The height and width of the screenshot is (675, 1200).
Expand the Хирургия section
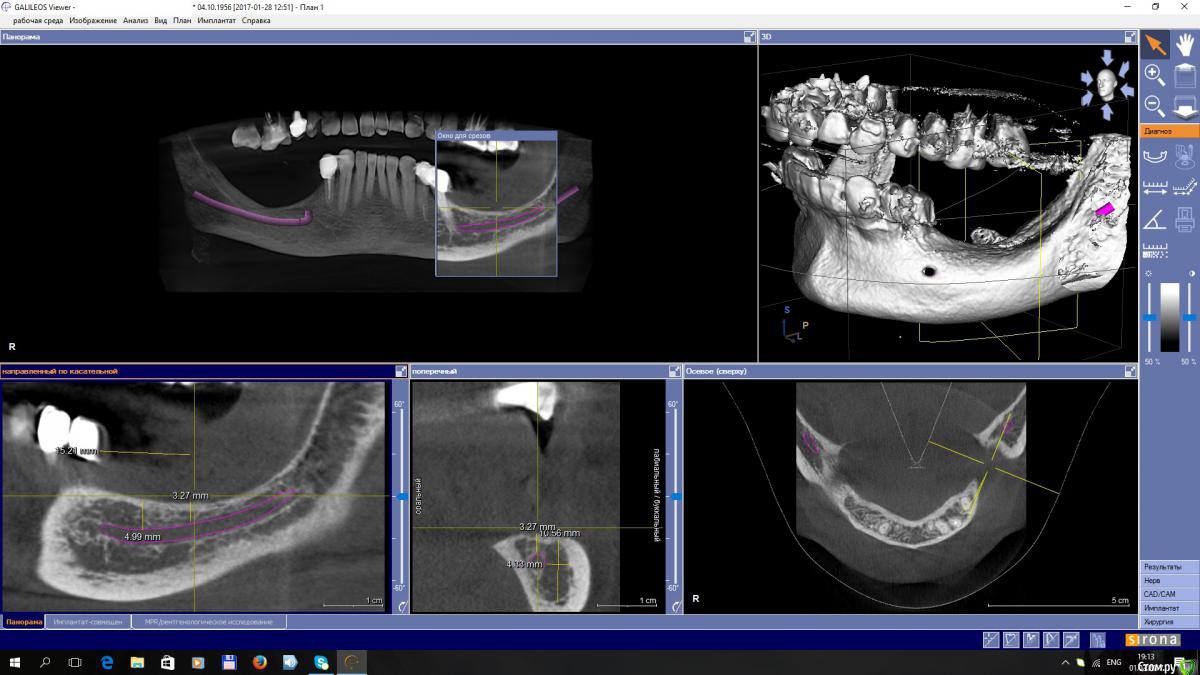coord(1169,621)
